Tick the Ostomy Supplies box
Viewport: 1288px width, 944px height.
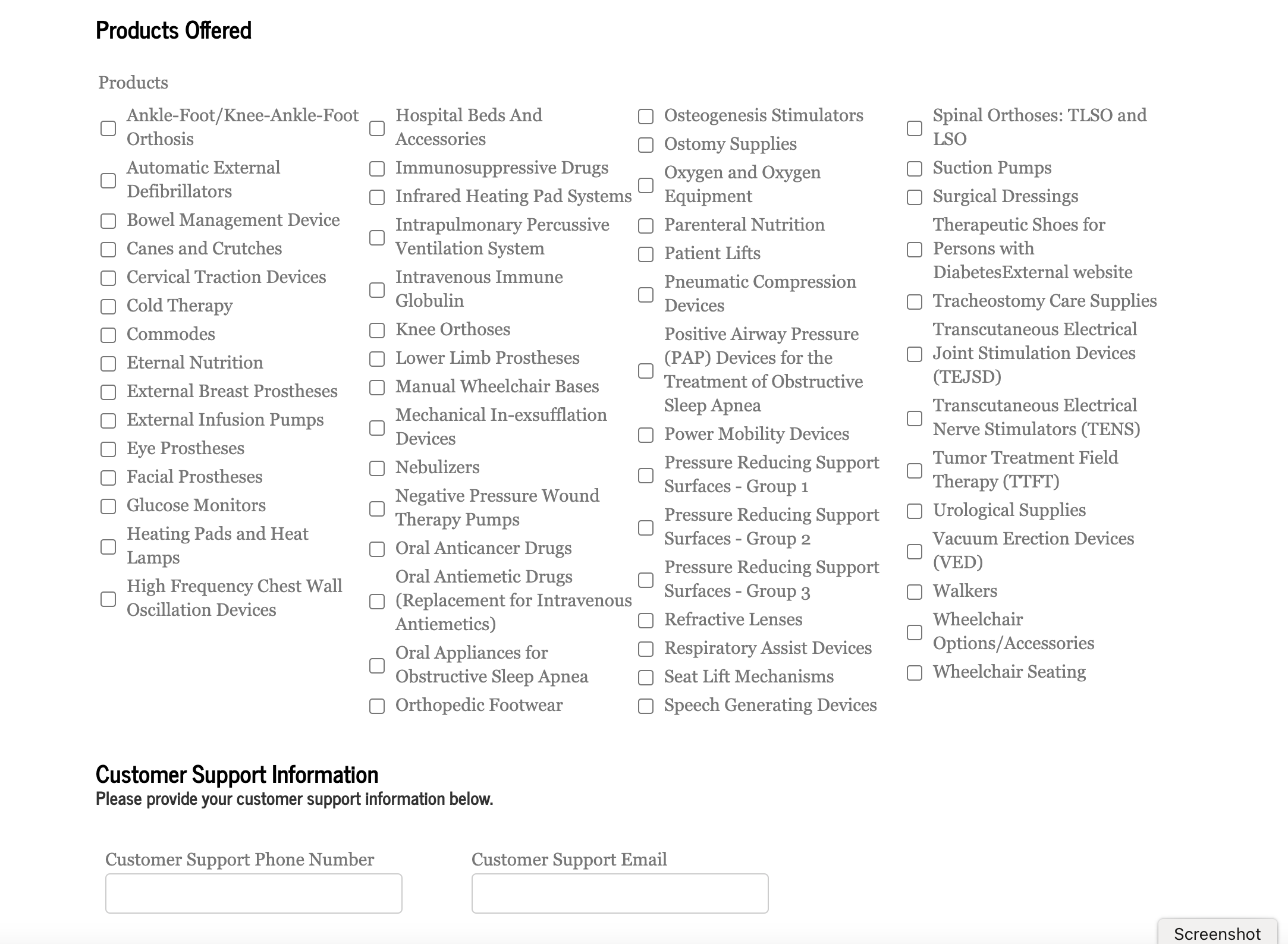[646, 145]
